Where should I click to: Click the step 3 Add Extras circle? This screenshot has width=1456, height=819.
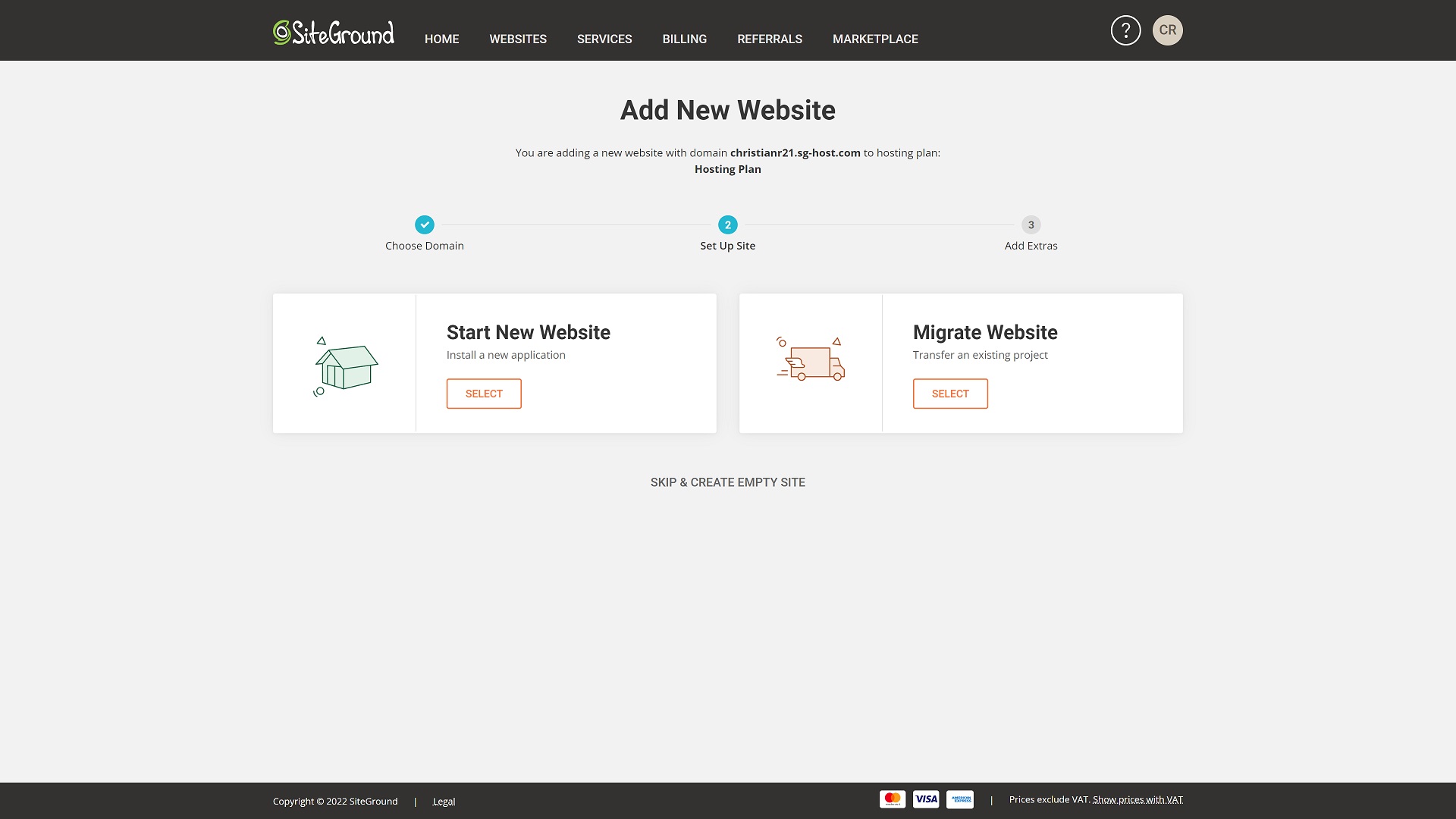(x=1031, y=224)
